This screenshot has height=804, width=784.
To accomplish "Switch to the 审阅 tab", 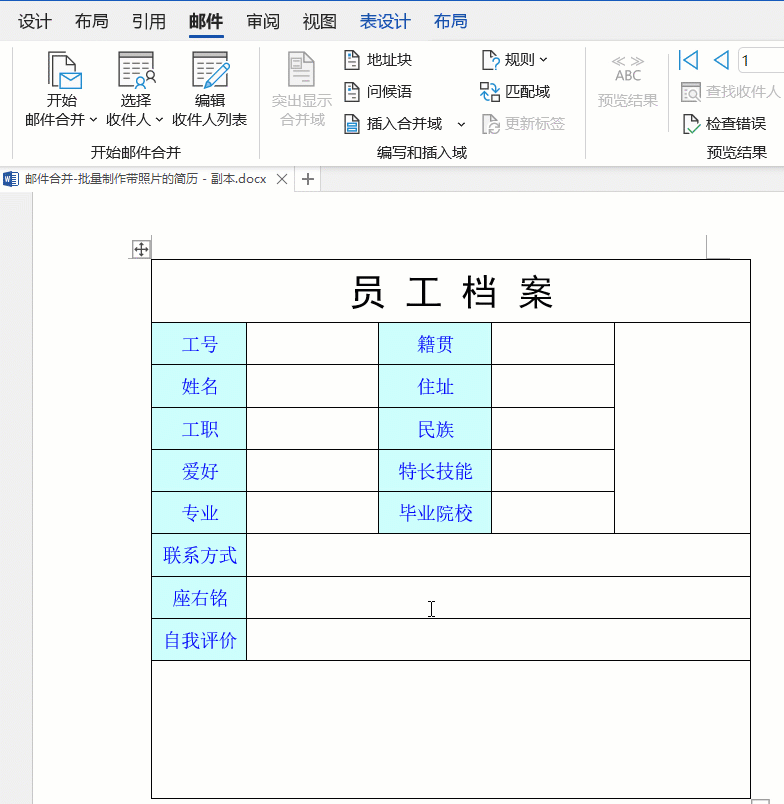I will click(263, 21).
